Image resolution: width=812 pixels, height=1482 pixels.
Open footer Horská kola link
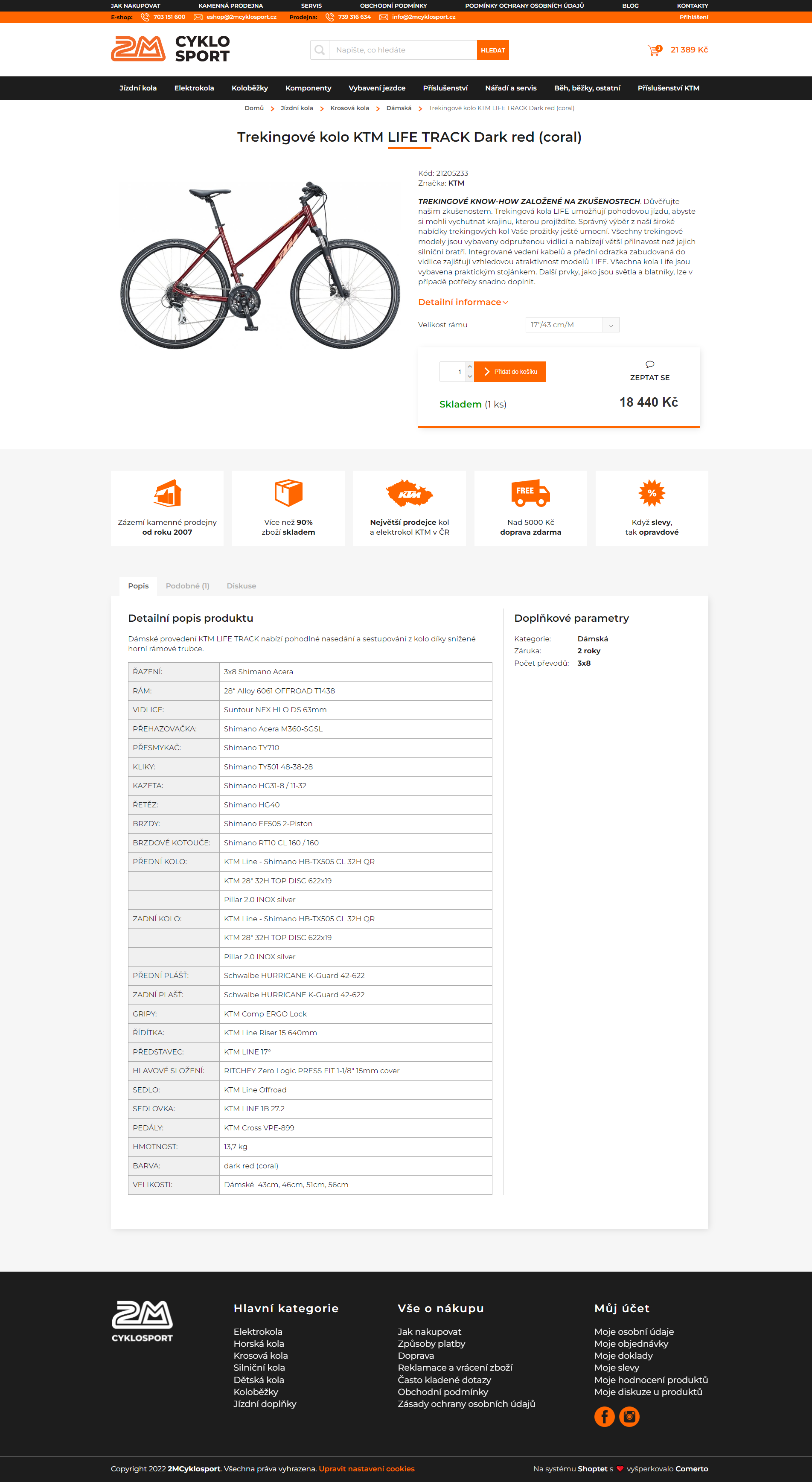(x=259, y=1343)
